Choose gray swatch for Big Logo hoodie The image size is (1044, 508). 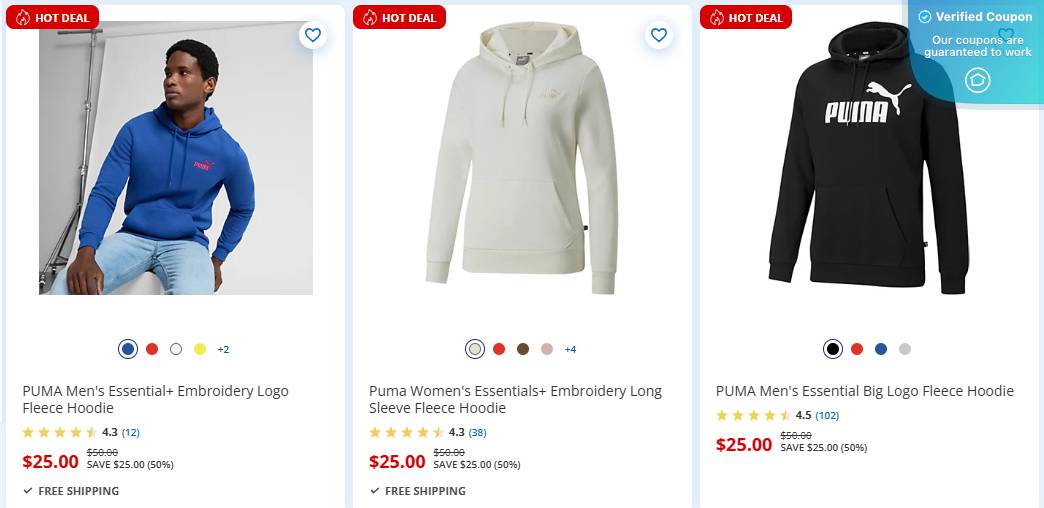coord(905,349)
